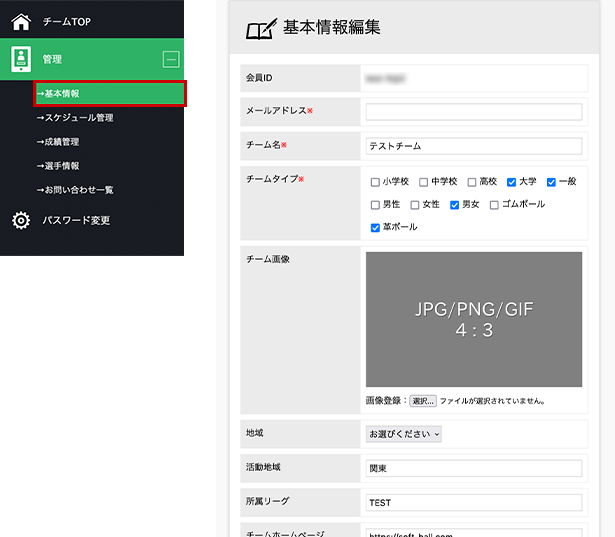Image resolution: width=615 pixels, height=537 pixels.
Task: Go to 成績管理 page
Action: [x=58, y=142]
